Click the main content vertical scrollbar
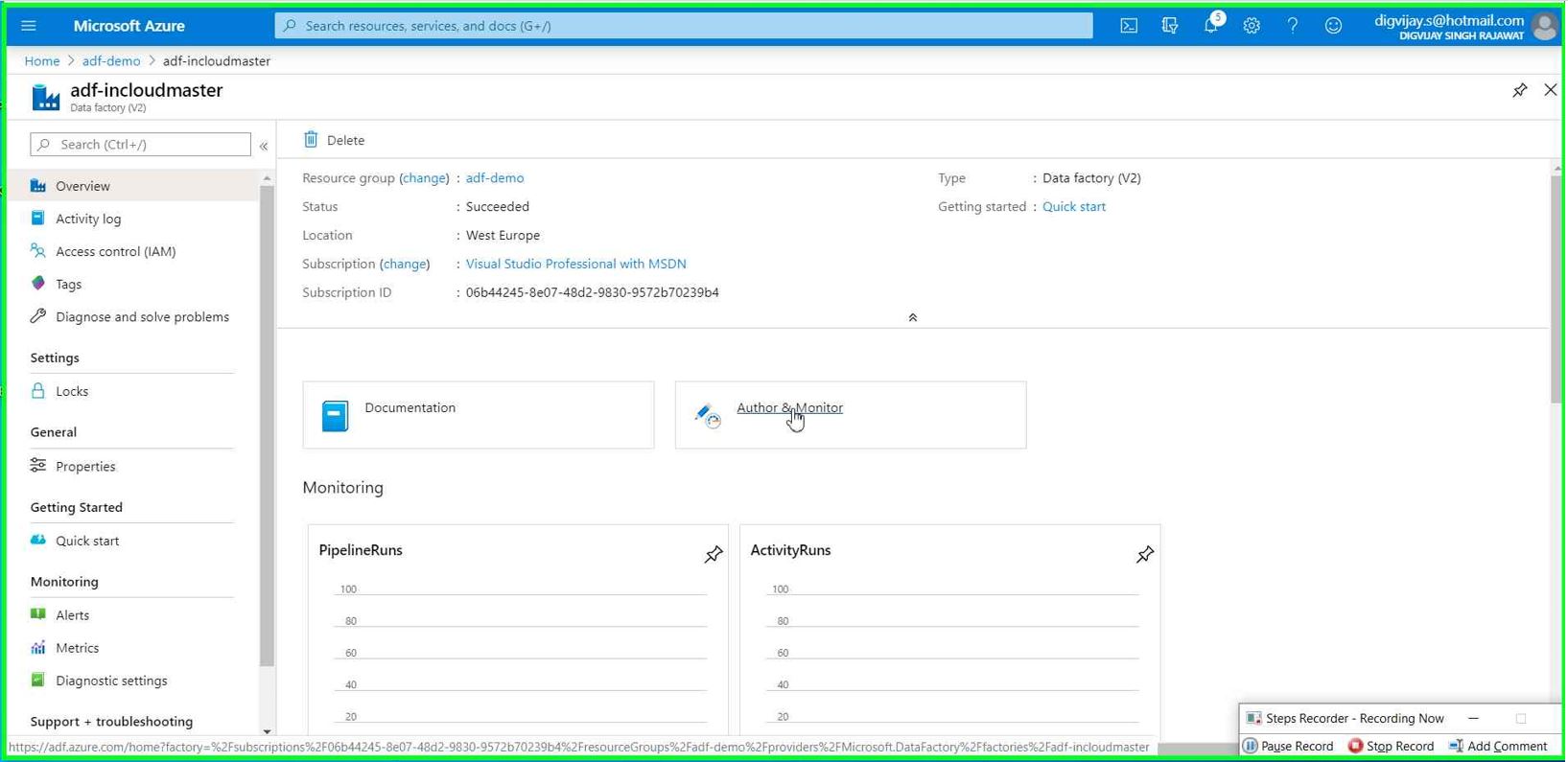1568x762 pixels. [x=1556, y=289]
